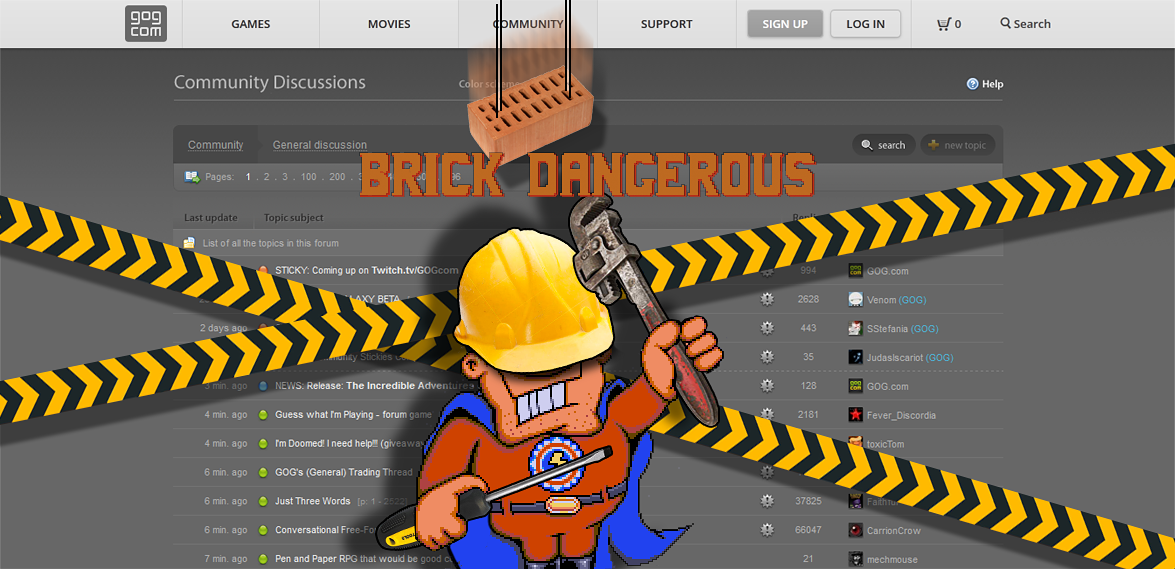The height and width of the screenshot is (569, 1175).
Task: Click the forum search button
Action: coord(883,145)
